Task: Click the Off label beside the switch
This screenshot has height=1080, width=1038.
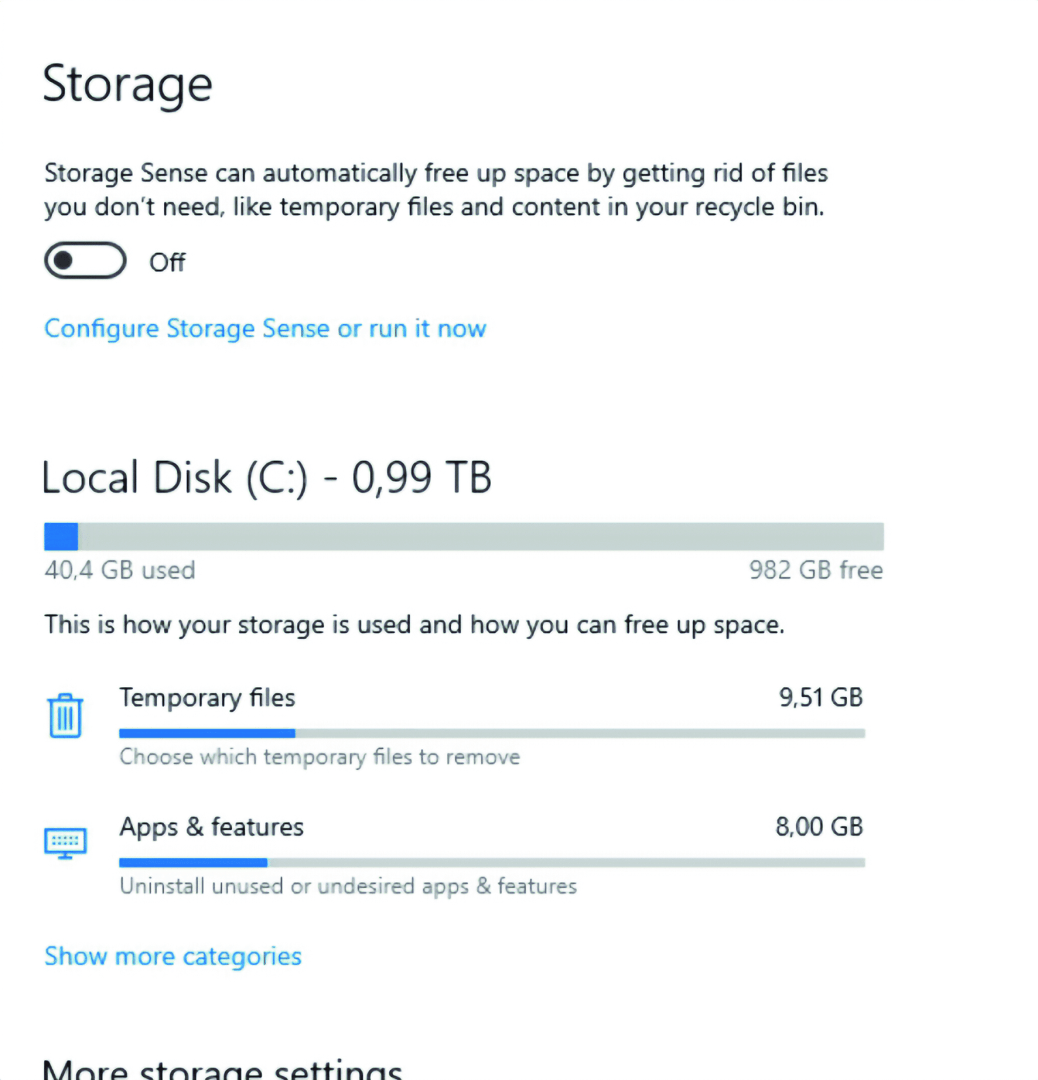Action: coord(167,263)
